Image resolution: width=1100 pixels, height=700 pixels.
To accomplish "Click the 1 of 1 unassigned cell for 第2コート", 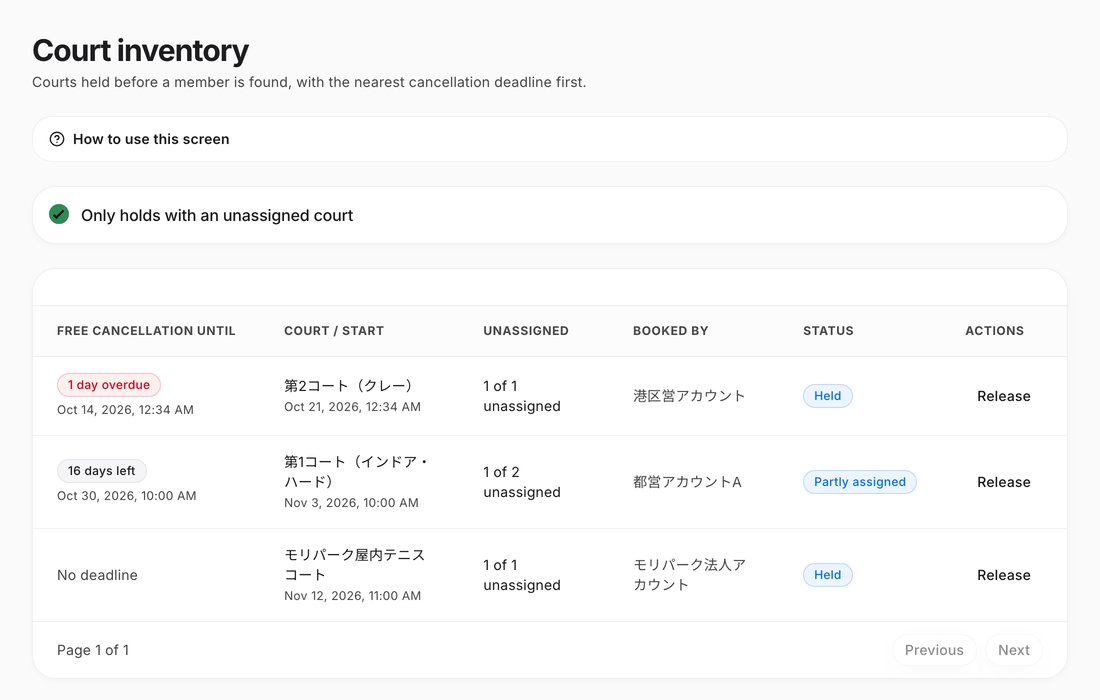I will tap(521, 396).
